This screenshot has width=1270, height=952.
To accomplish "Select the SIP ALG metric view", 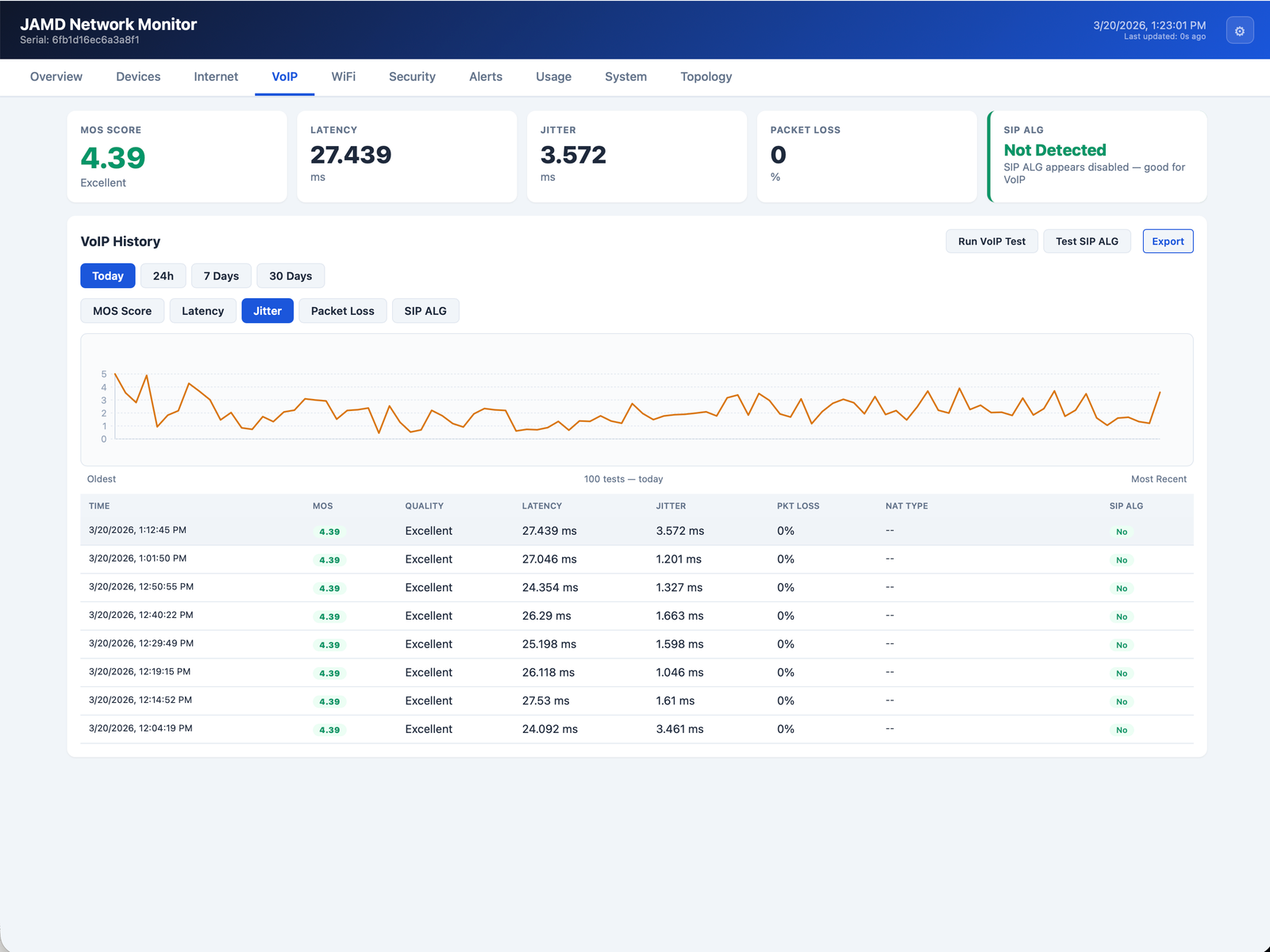I will pyautogui.click(x=425, y=310).
